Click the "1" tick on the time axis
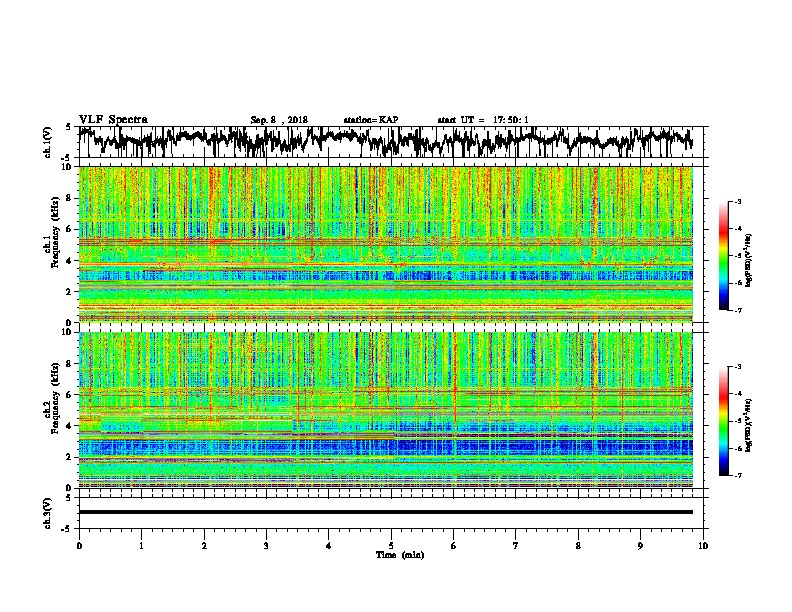 [x=141, y=546]
